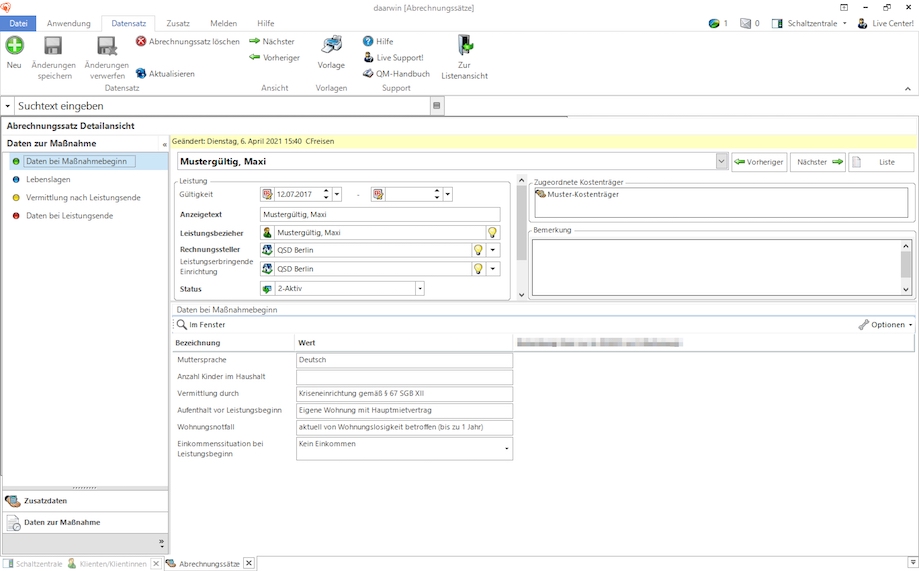The image size is (919, 571).
Task: Select Vermittlung nach Leistungsende in sidebar
Action: (x=83, y=198)
